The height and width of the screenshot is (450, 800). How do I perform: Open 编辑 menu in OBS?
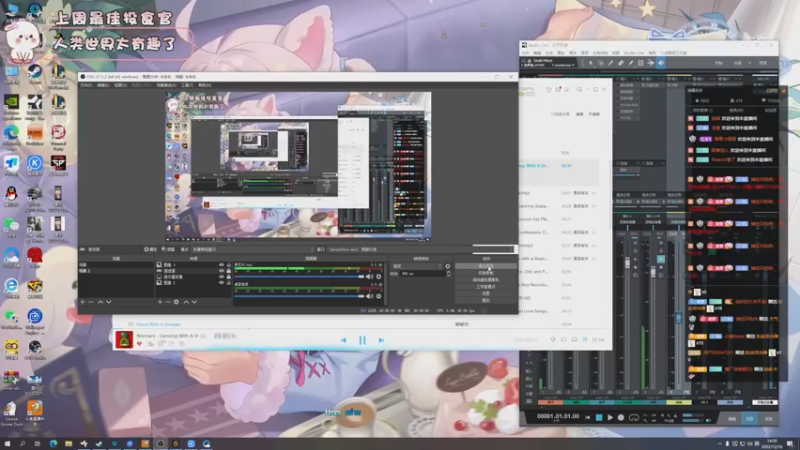(103, 85)
